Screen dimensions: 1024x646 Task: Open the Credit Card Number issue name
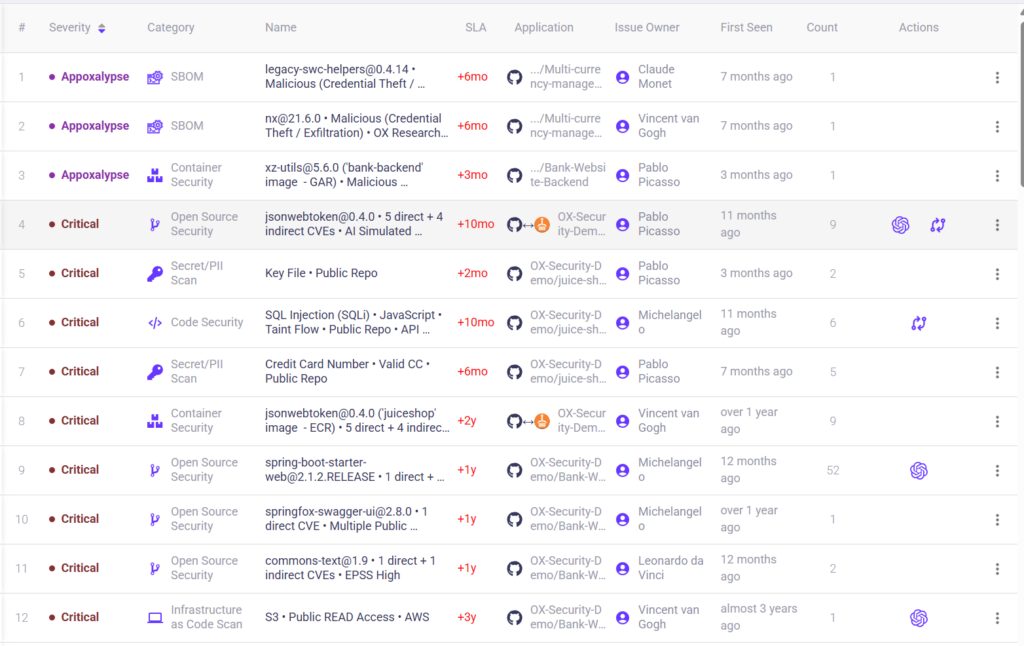(347, 371)
